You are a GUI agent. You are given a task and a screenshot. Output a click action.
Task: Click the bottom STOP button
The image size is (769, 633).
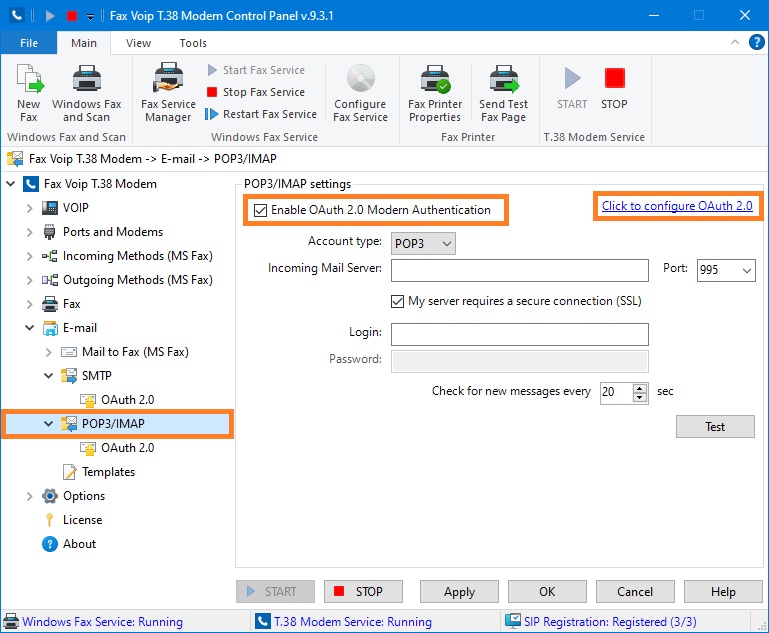(363, 591)
